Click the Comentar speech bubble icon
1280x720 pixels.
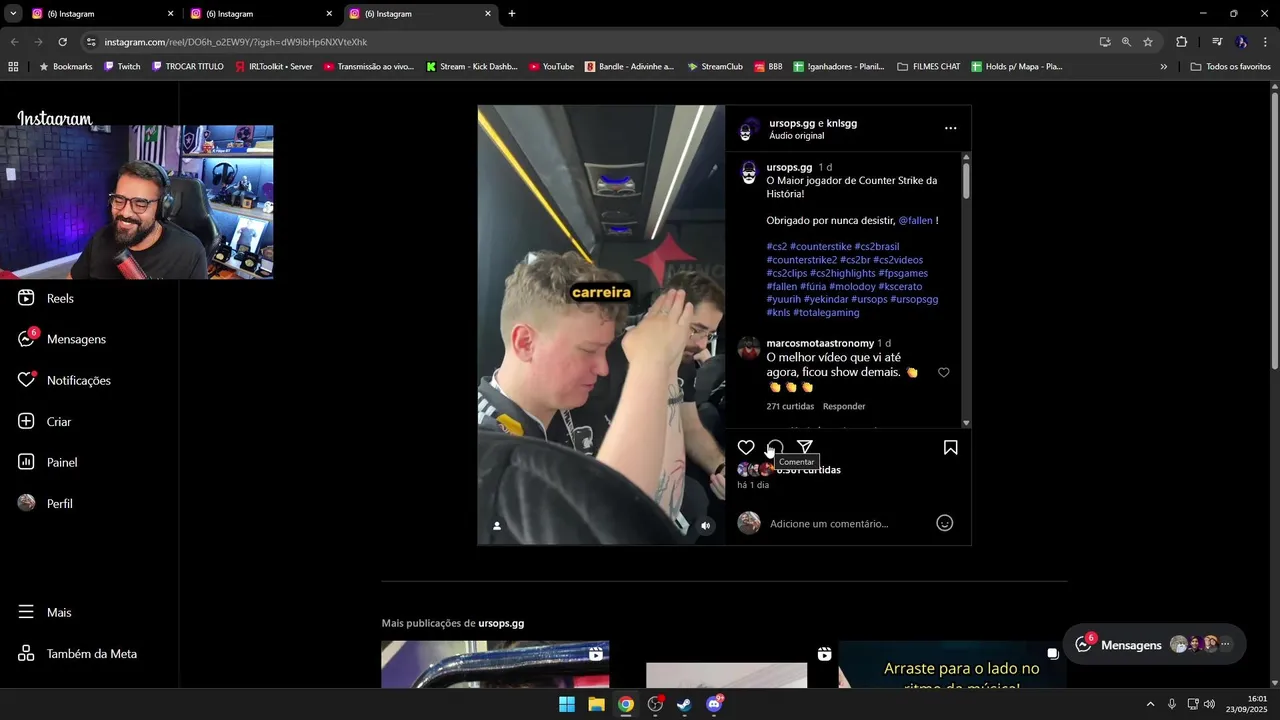[775, 447]
